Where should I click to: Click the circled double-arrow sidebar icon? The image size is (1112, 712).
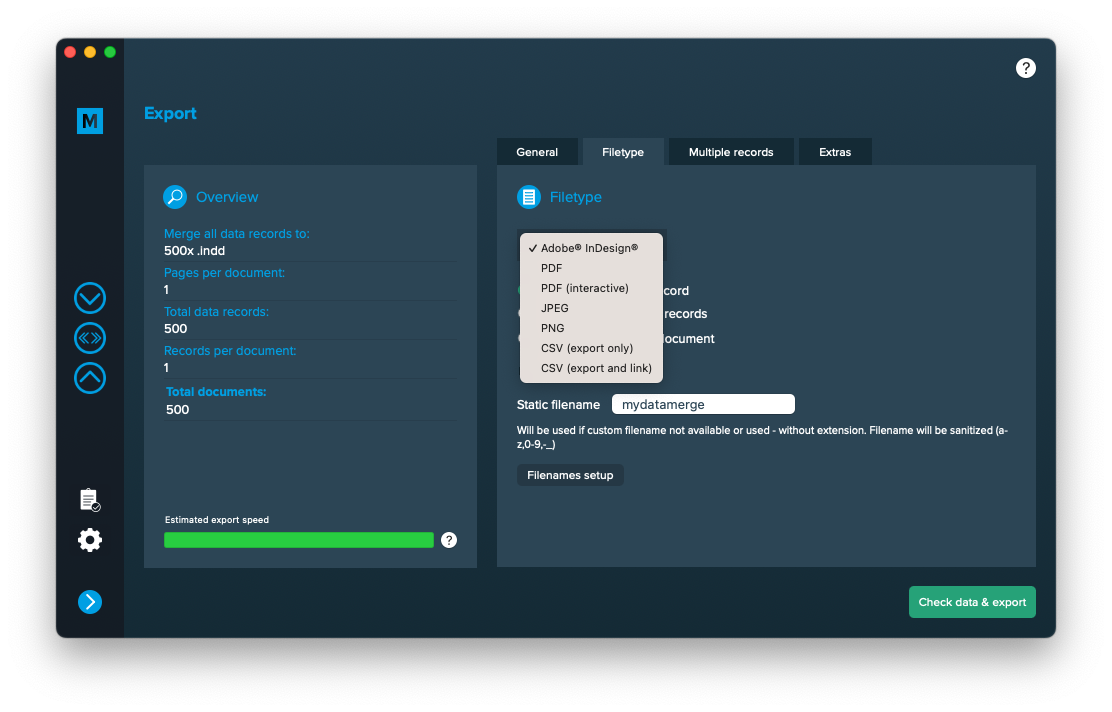(90, 338)
